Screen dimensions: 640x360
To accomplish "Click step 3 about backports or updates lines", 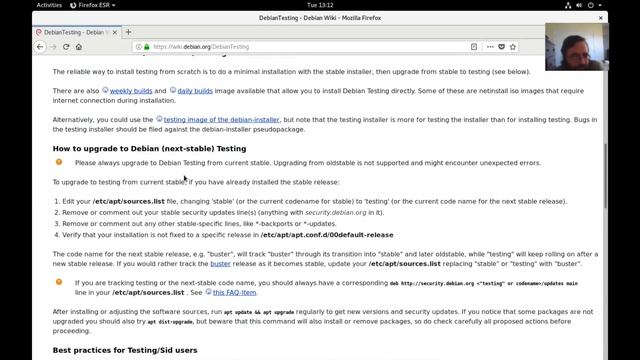I will click(x=199, y=224).
